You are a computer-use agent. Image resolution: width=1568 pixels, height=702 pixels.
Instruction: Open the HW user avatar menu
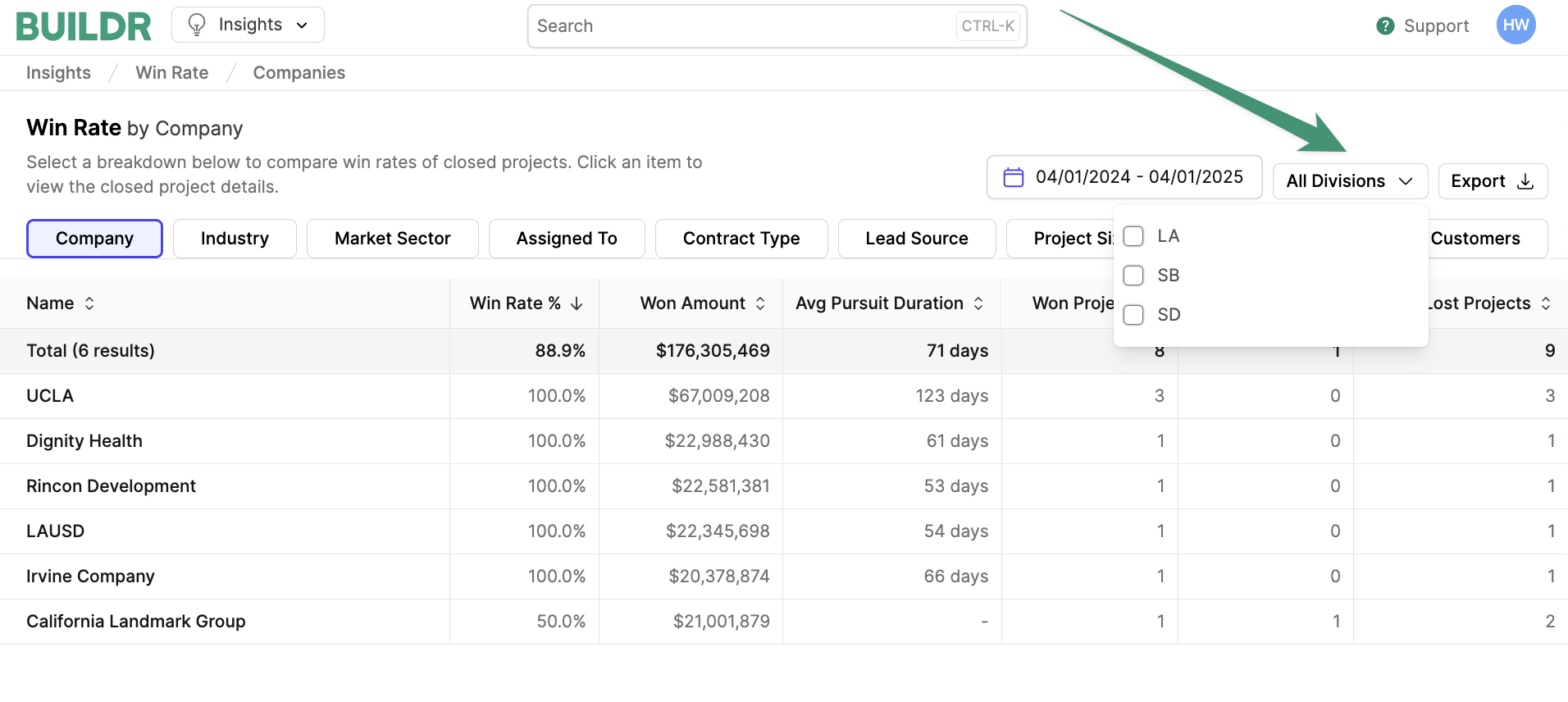pyautogui.click(x=1516, y=25)
